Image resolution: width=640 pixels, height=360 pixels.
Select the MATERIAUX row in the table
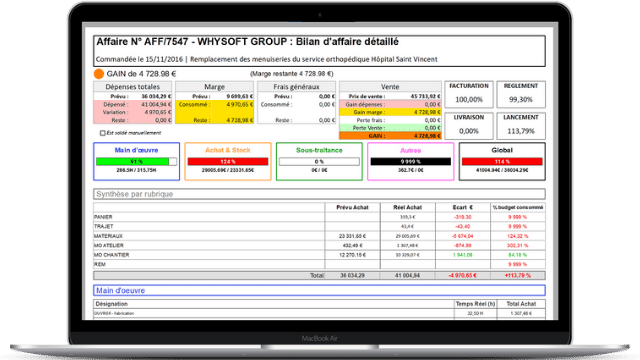[319, 236]
